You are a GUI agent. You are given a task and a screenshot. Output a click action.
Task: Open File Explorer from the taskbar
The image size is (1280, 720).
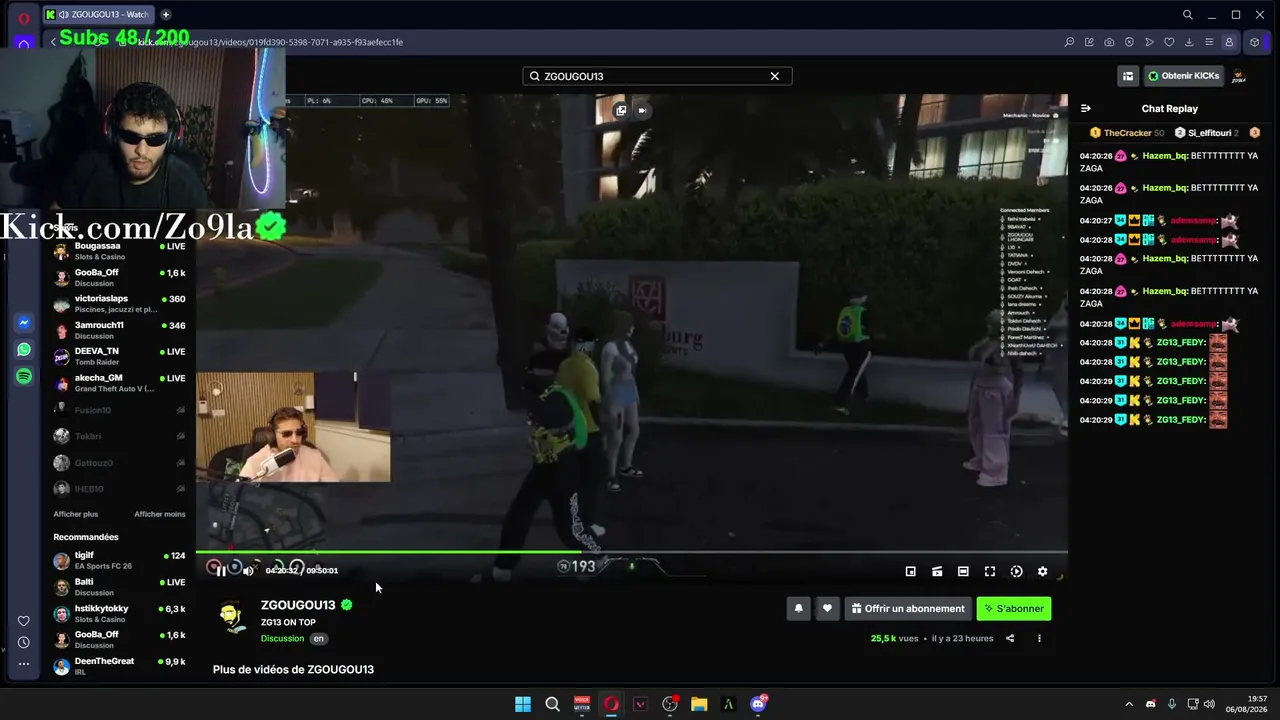coord(699,704)
